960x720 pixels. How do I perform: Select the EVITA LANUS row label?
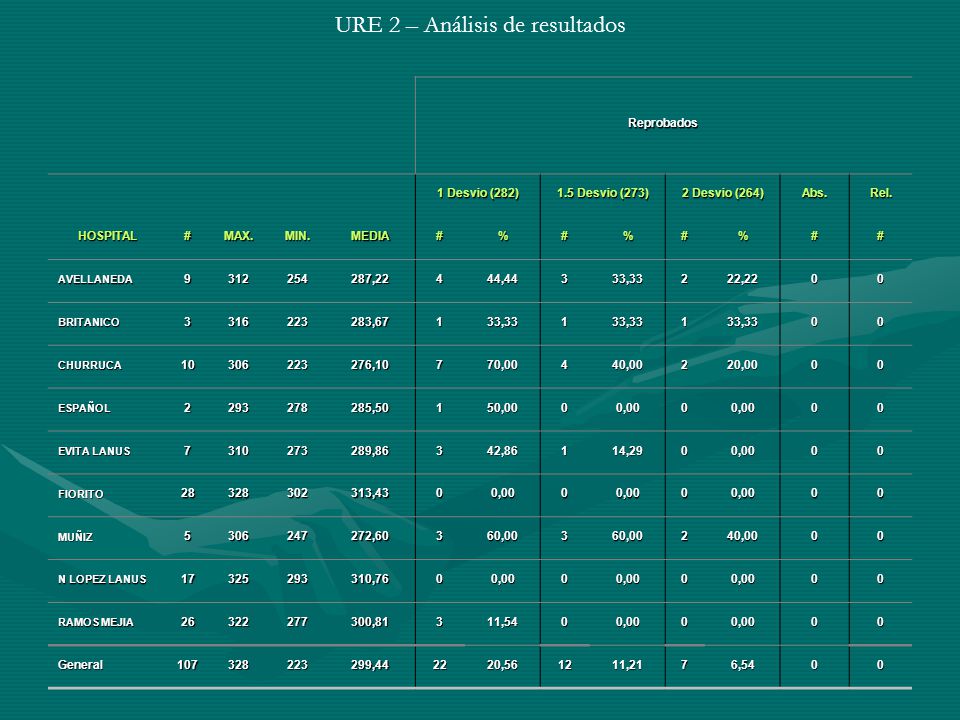(94, 451)
